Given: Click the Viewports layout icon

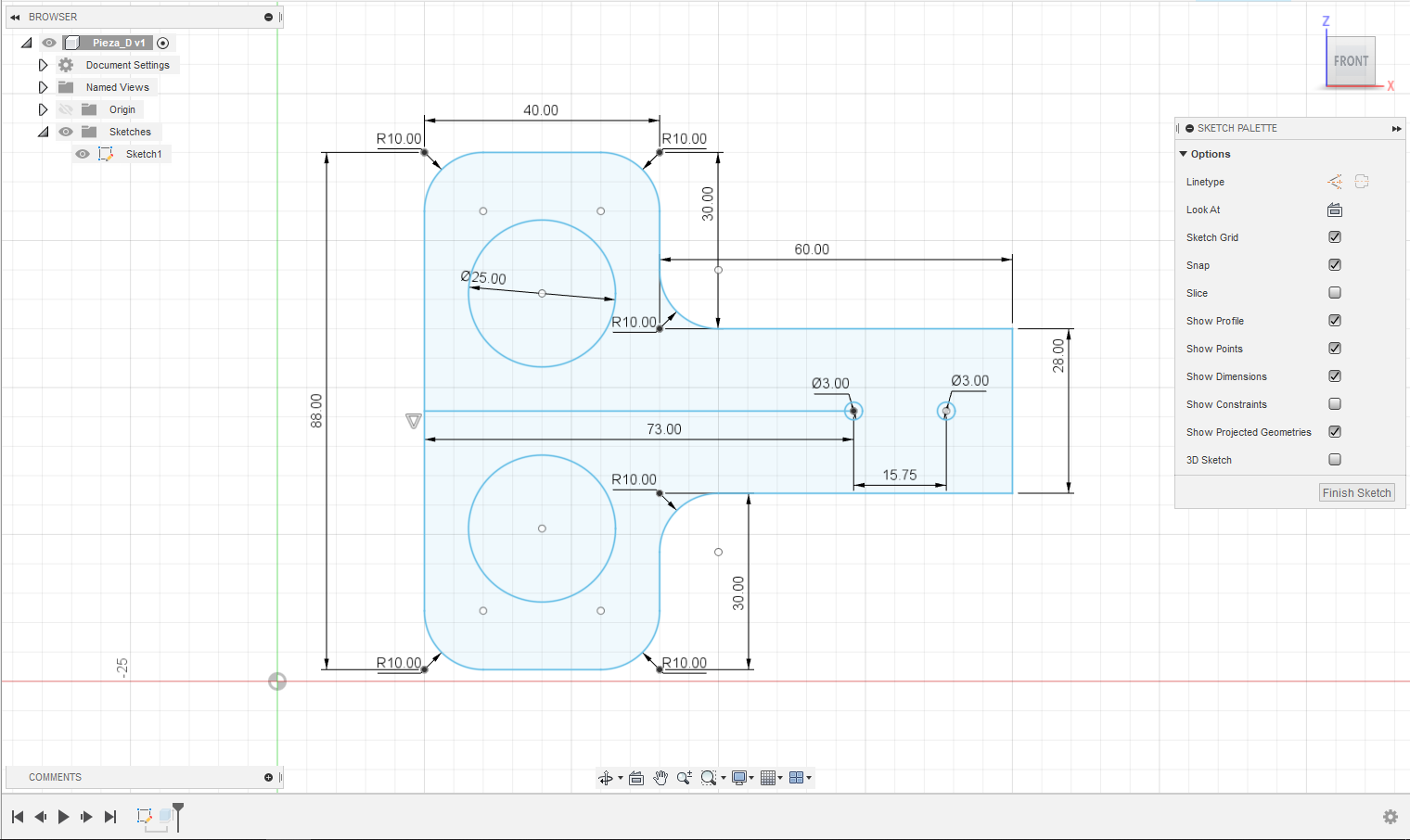Looking at the screenshot, I should pos(796,778).
